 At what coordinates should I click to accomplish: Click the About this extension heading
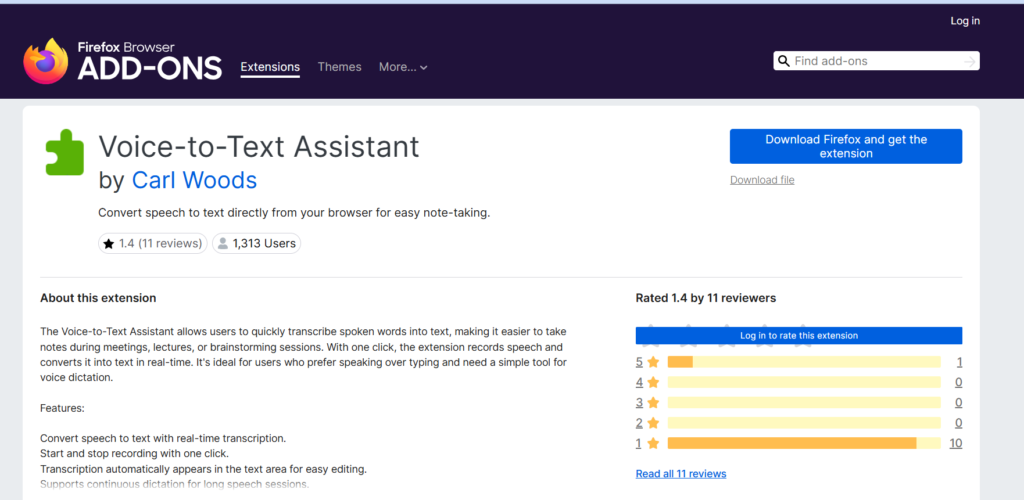[x=98, y=298]
